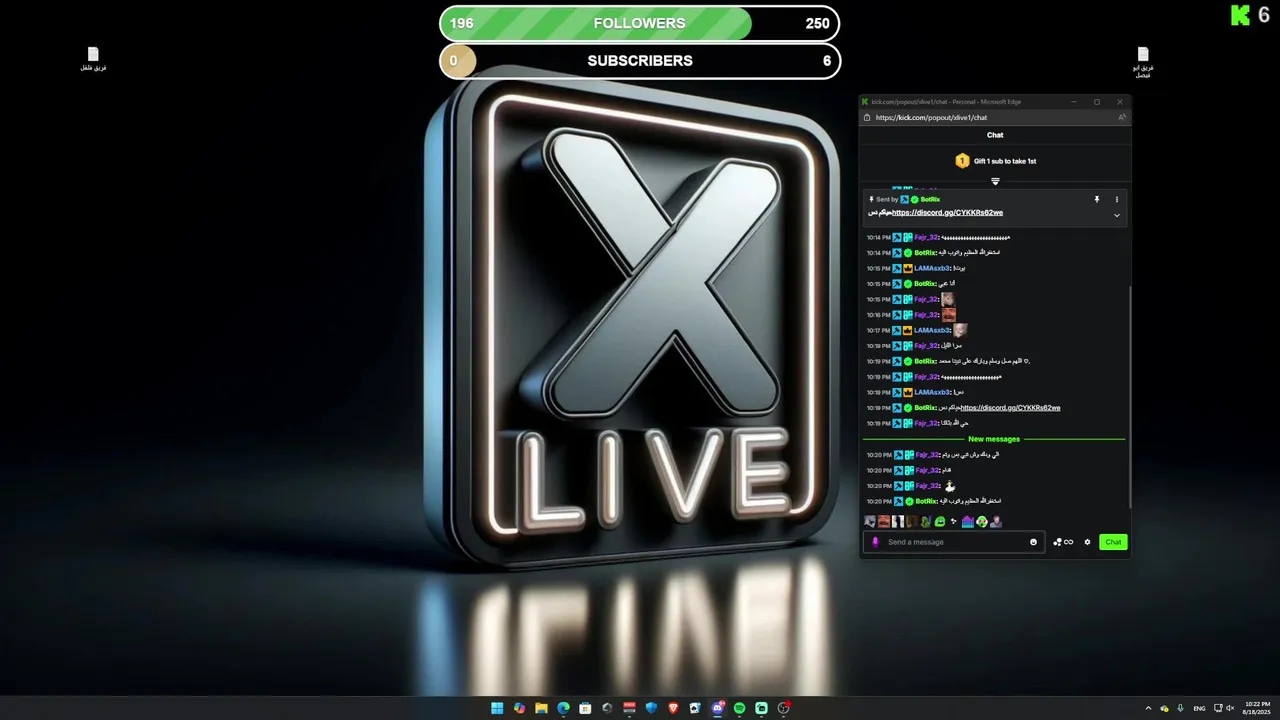Image resolution: width=1280 pixels, height=720 pixels.
Task: Click LAMAsxb3 username at 10:15 PM
Action: (931, 268)
